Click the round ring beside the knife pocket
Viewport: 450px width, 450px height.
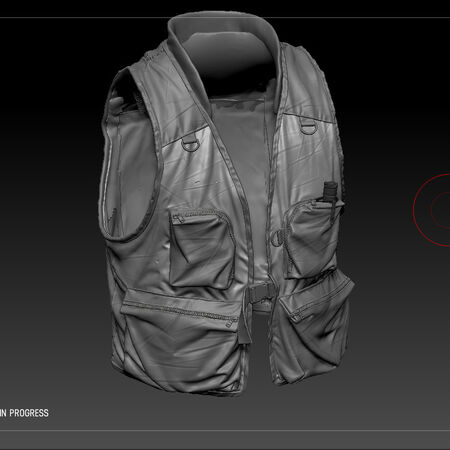coord(277,238)
